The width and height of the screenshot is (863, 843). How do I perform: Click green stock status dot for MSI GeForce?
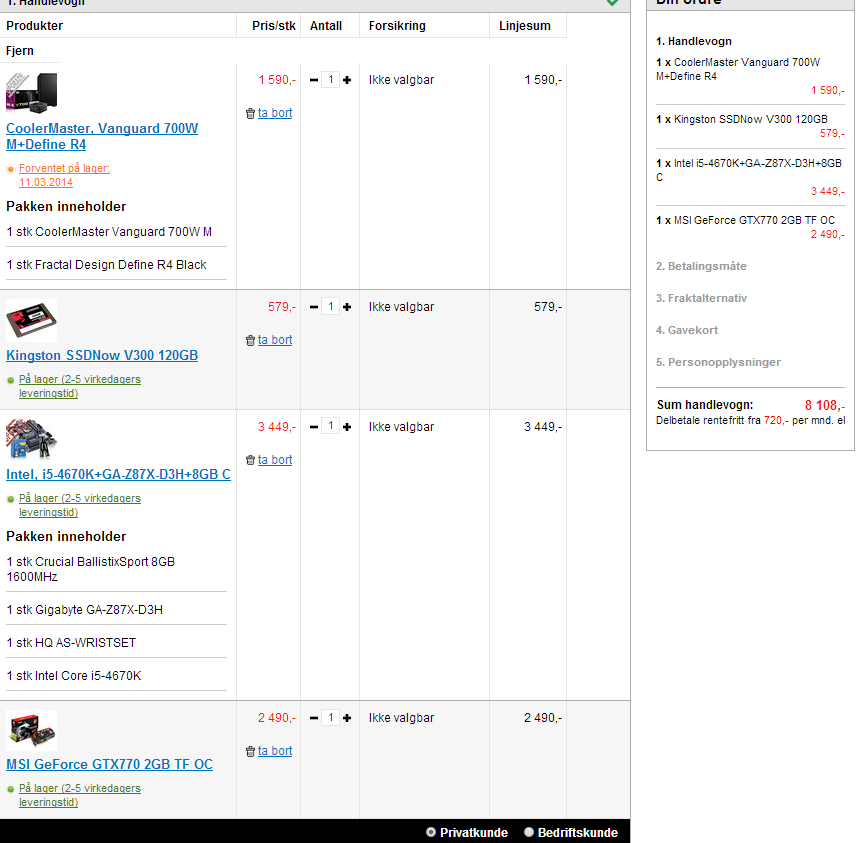[x=10, y=789]
